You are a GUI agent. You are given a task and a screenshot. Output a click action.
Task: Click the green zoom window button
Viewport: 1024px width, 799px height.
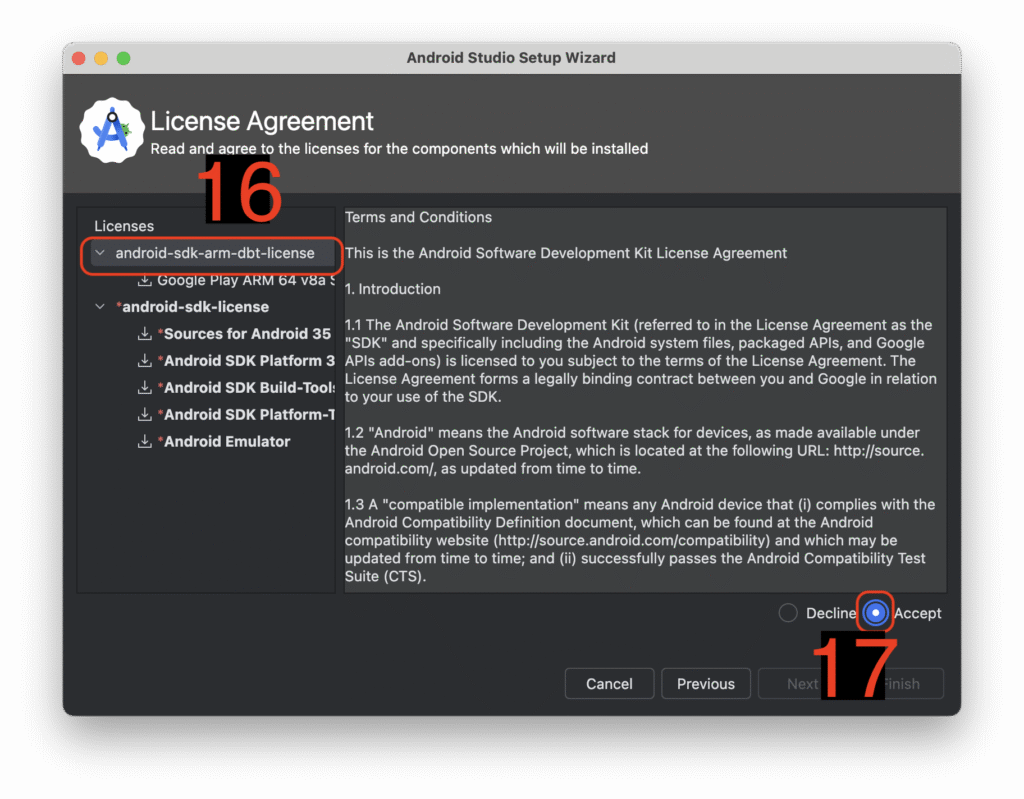[x=123, y=58]
